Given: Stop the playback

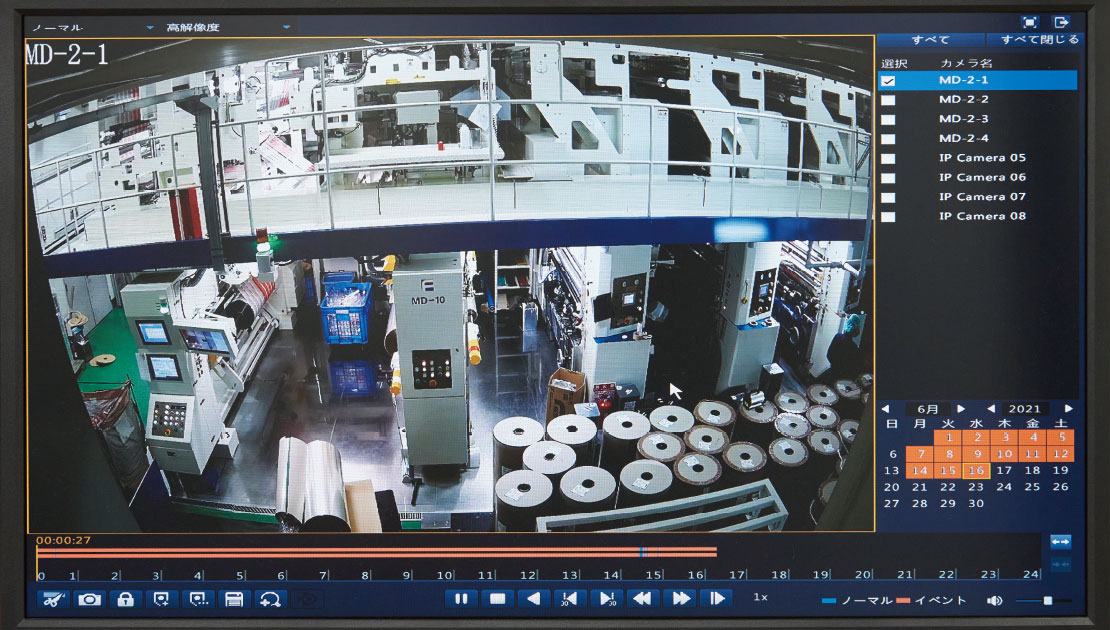Looking at the screenshot, I should (x=498, y=599).
